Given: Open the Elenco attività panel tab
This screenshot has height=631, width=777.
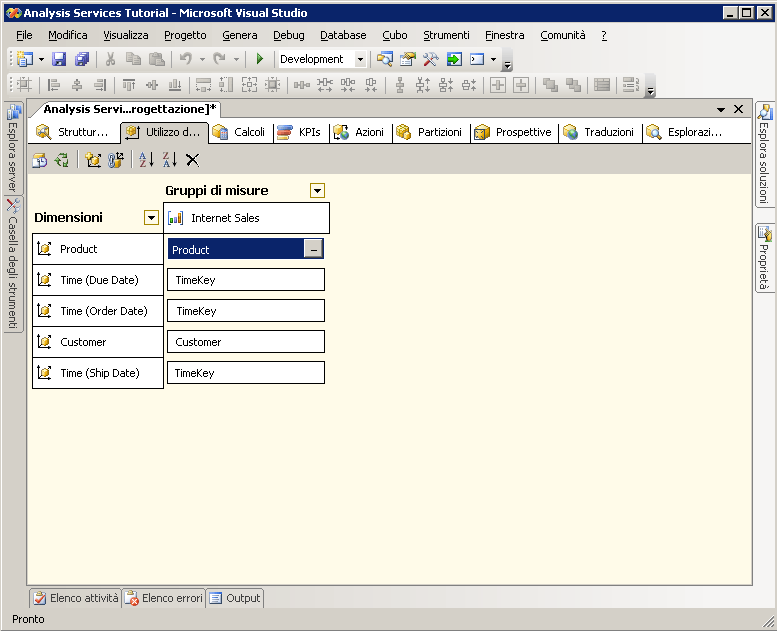Looking at the screenshot, I should pyautogui.click(x=76, y=598).
